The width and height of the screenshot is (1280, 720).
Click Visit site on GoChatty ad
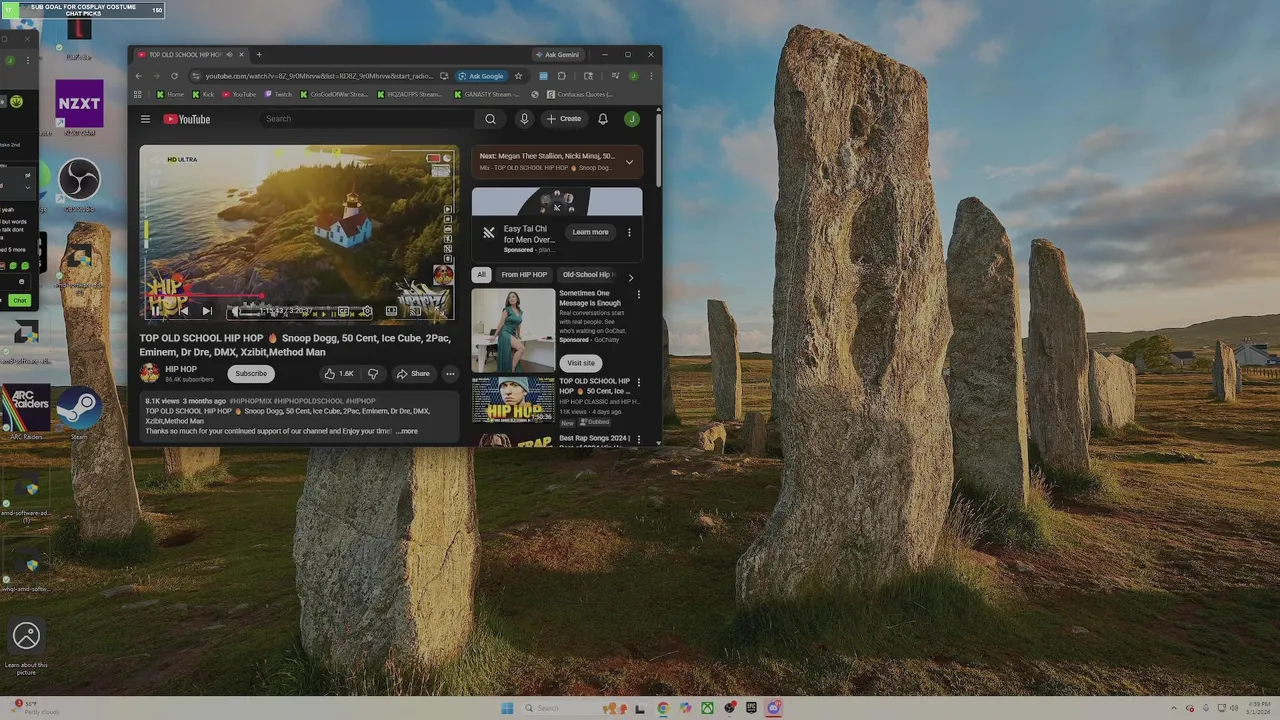pyautogui.click(x=581, y=363)
